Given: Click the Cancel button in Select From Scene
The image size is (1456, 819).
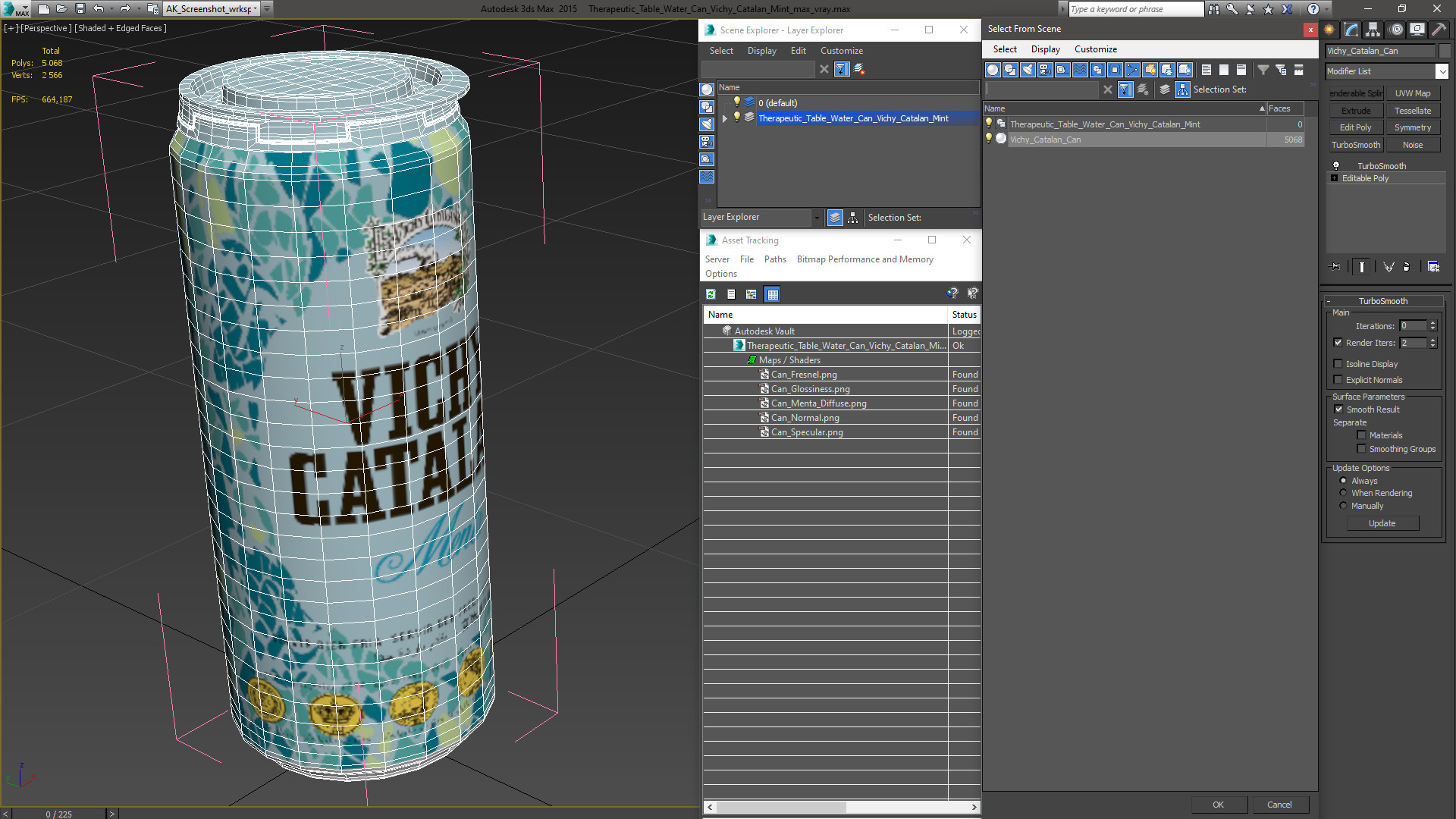Looking at the screenshot, I should pyautogui.click(x=1279, y=805).
